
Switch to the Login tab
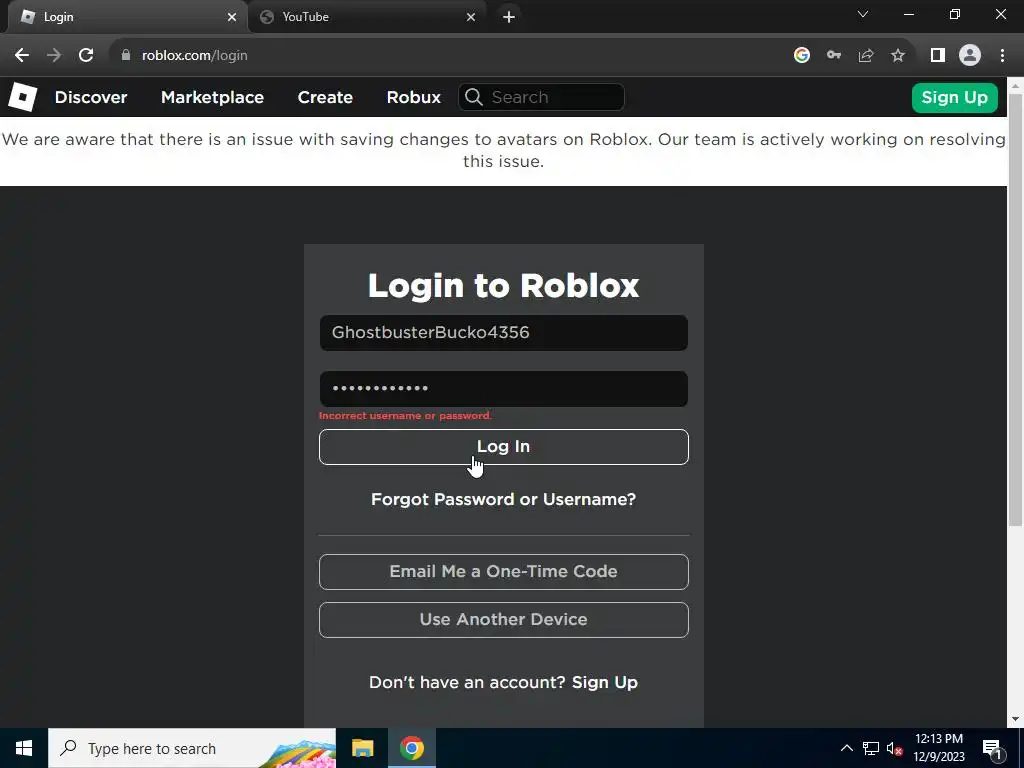point(127,17)
